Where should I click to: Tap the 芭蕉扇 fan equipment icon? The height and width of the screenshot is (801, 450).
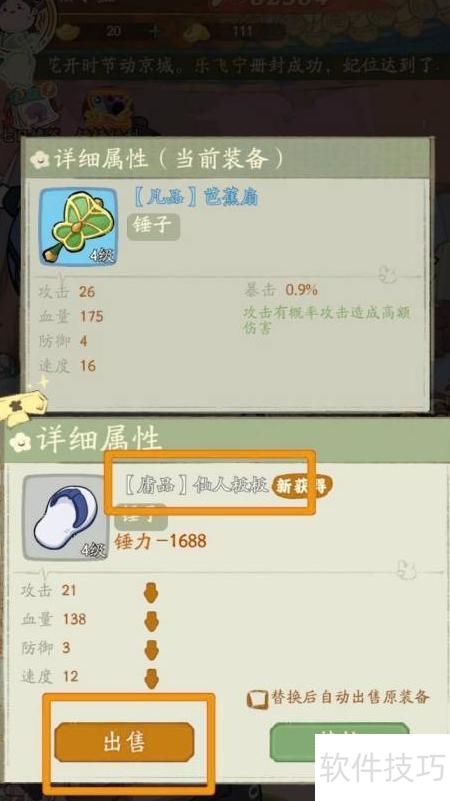[78, 227]
